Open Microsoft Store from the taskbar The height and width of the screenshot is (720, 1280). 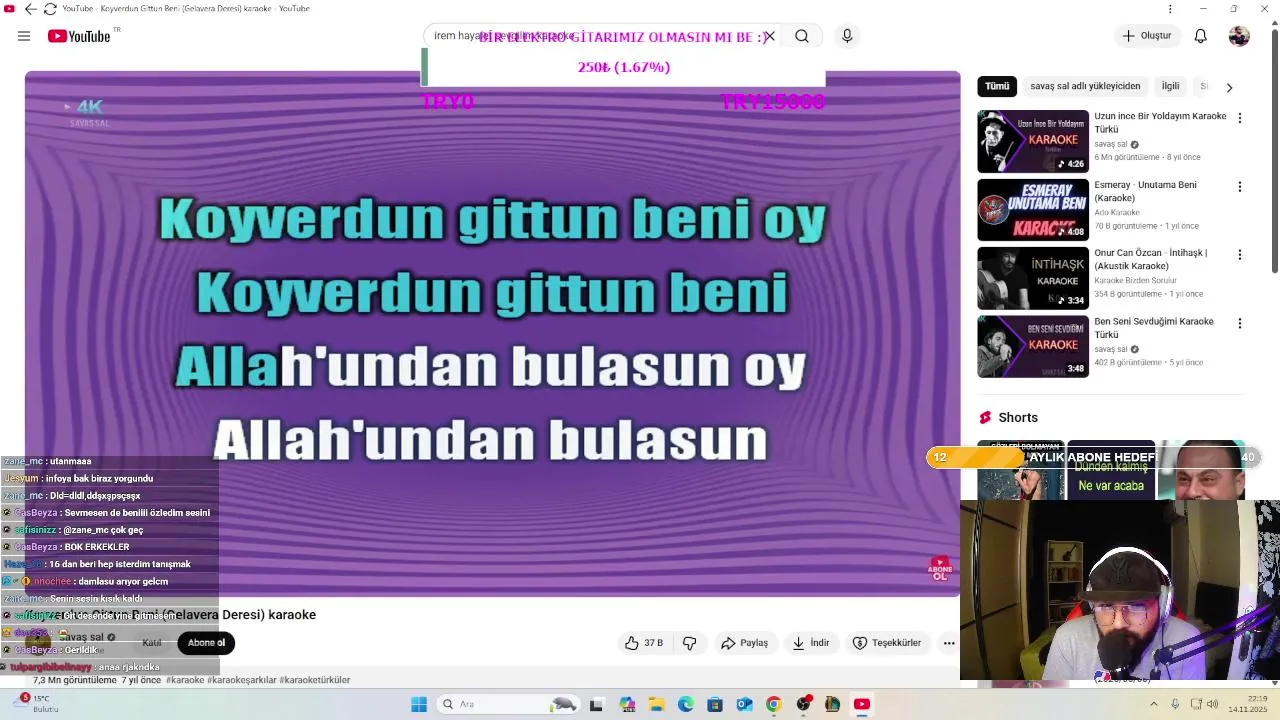[714, 704]
